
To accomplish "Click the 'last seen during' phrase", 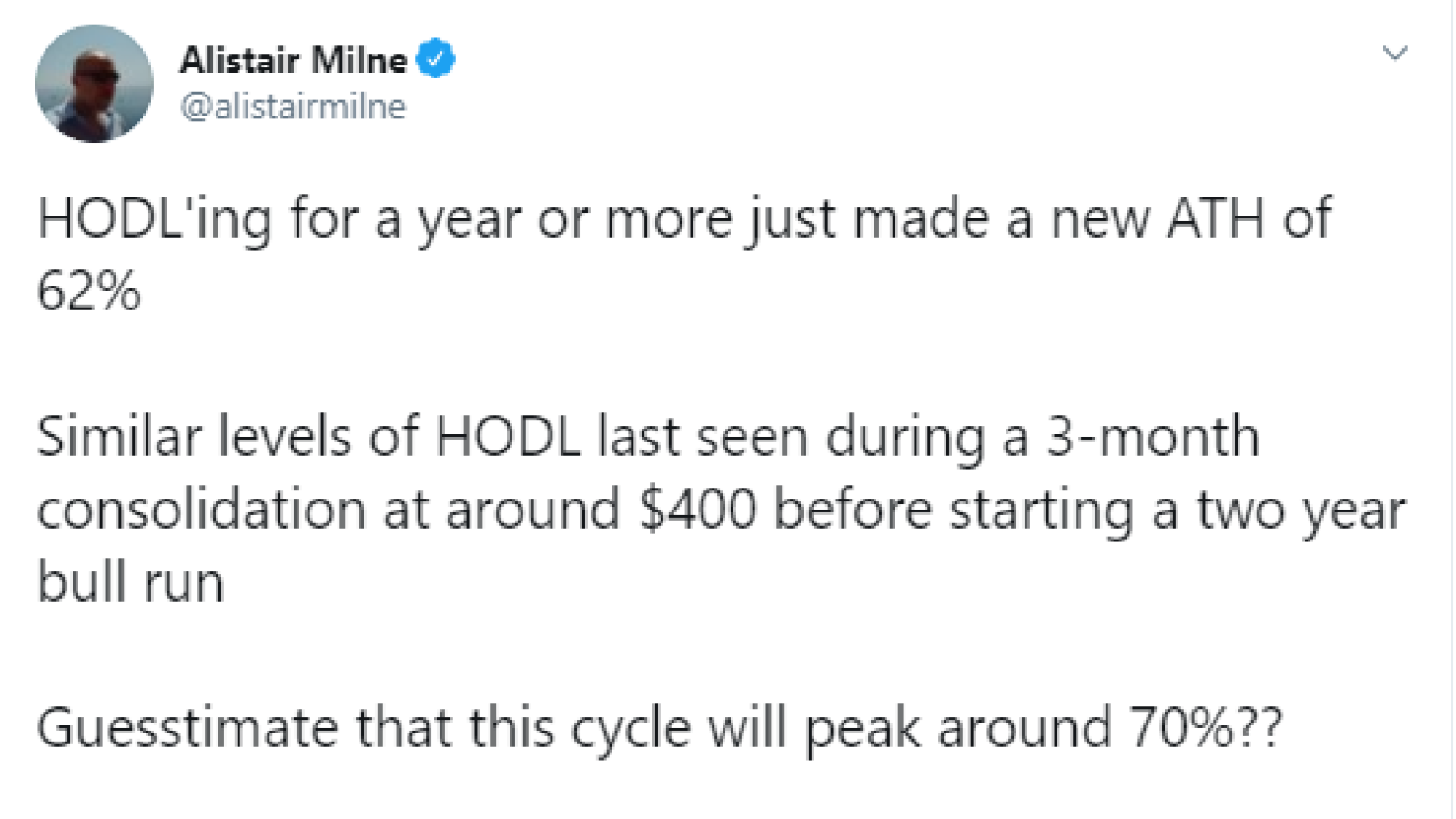I will click(793, 439).
